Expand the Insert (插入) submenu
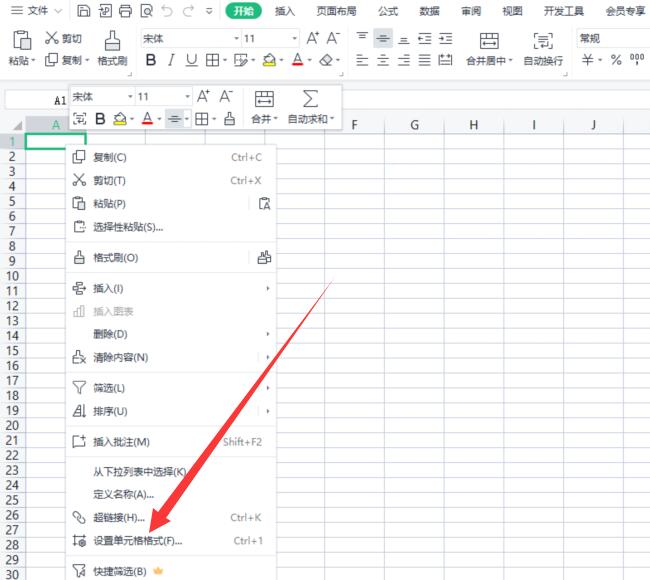The width and height of the screenshot is (650, 580). click(x=268, y=288)
